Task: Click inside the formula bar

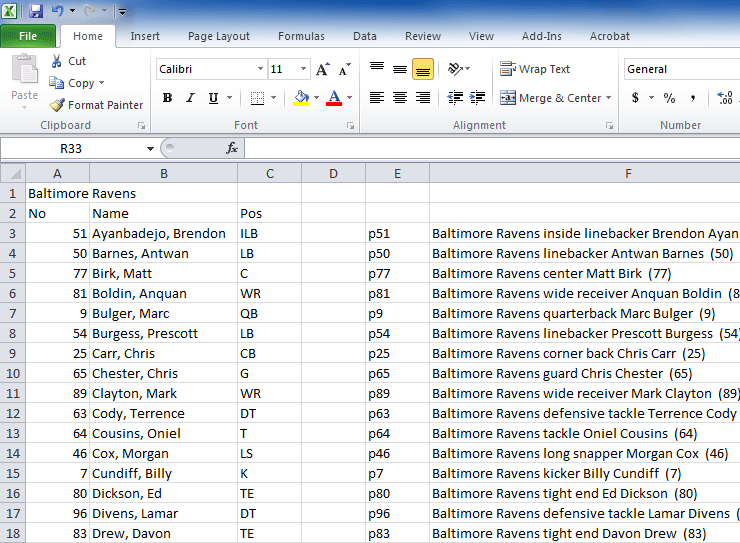Action: click(x=492, y=149)
